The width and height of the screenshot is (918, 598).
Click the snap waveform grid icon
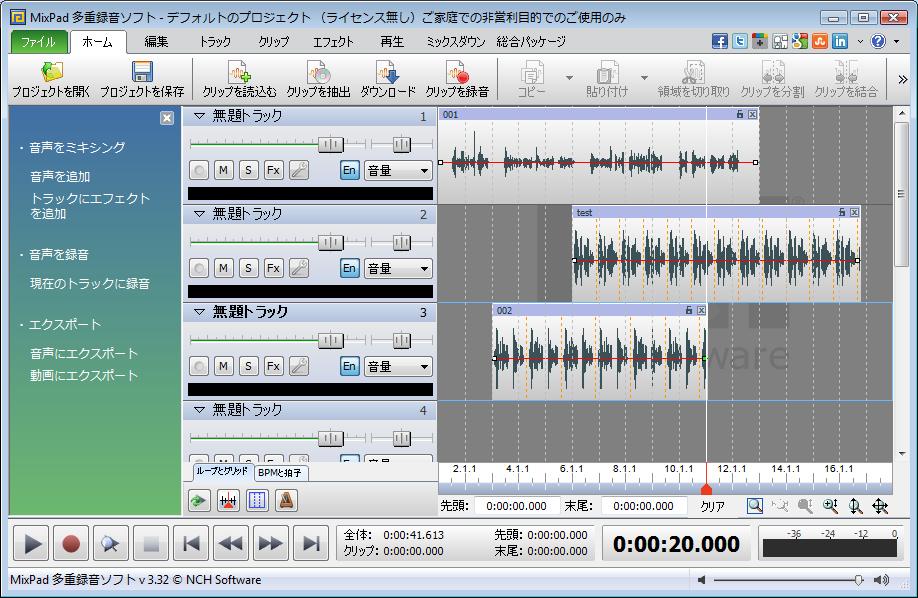pos(228,501)
